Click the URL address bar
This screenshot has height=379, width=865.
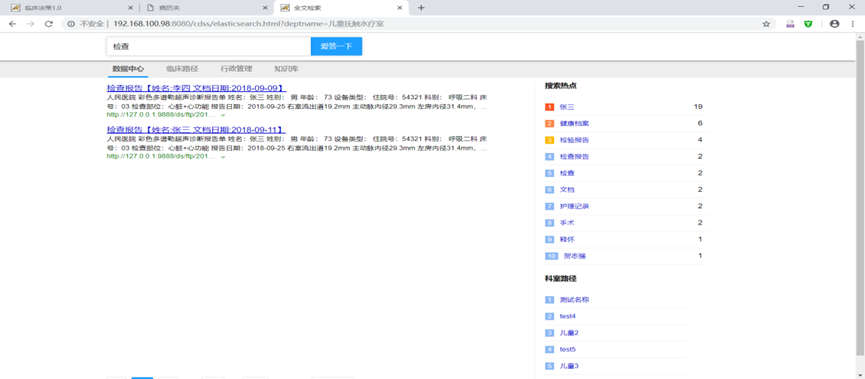coord(419,24)
